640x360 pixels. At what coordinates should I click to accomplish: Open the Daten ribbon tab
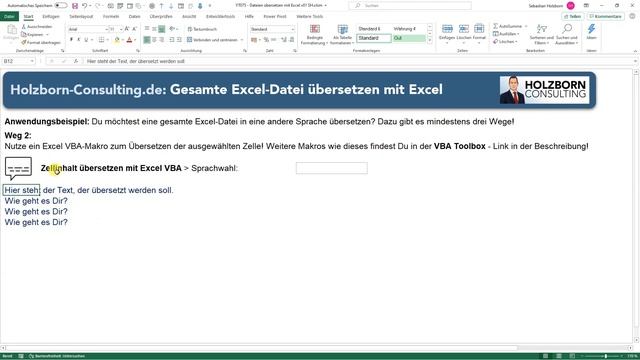[x=134, y=16]
